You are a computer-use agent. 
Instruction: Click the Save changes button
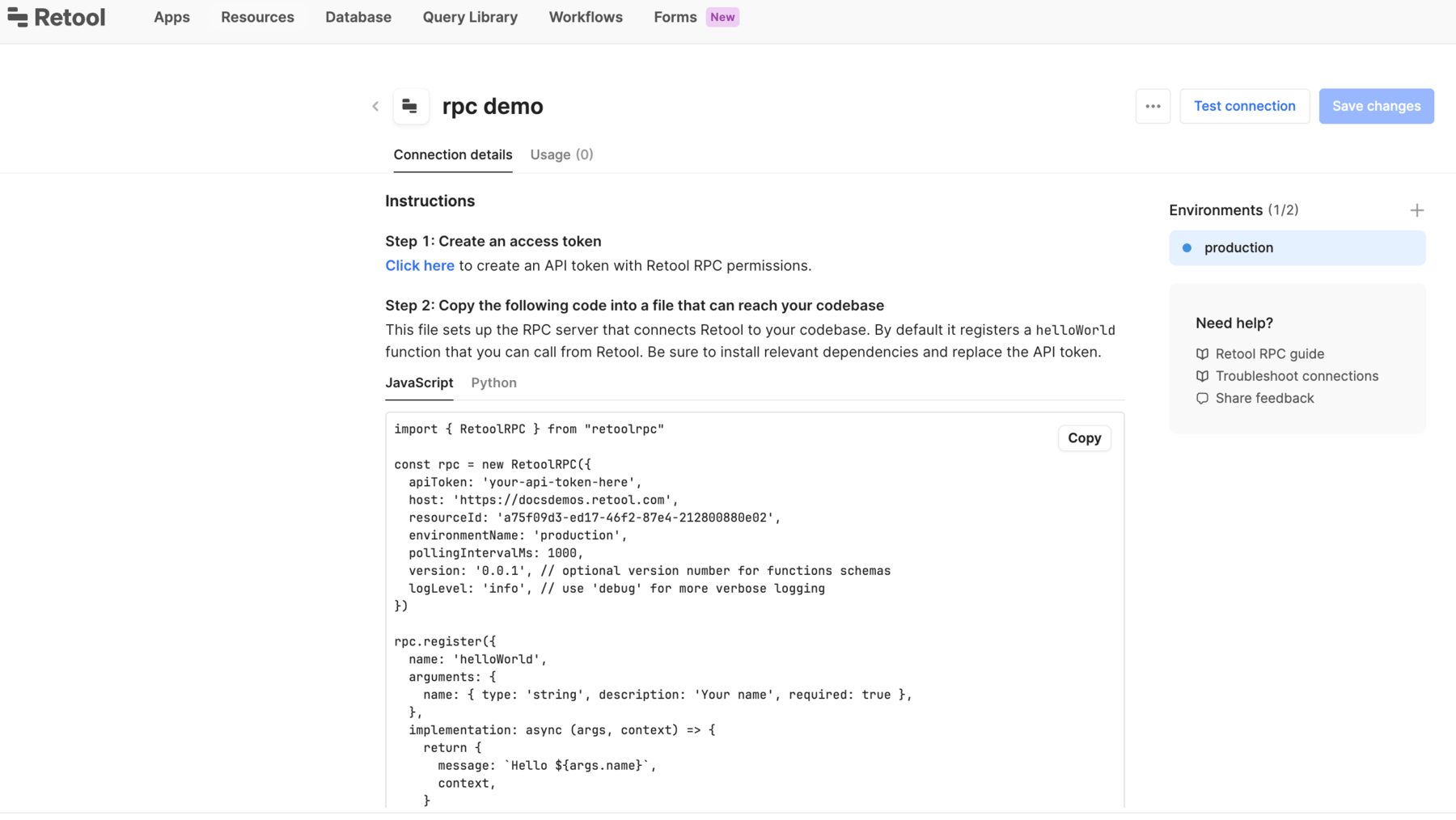tap(1376, 106)
